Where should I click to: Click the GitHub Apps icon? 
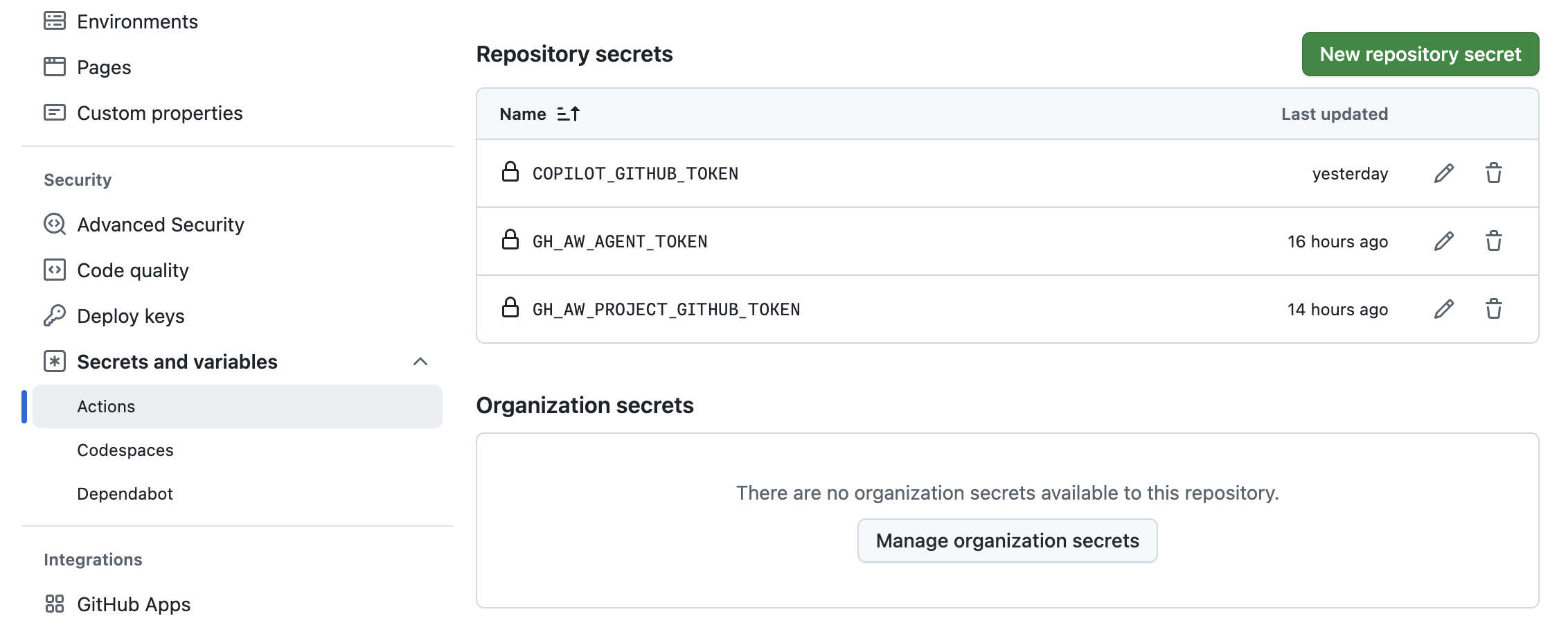[53, 604]
